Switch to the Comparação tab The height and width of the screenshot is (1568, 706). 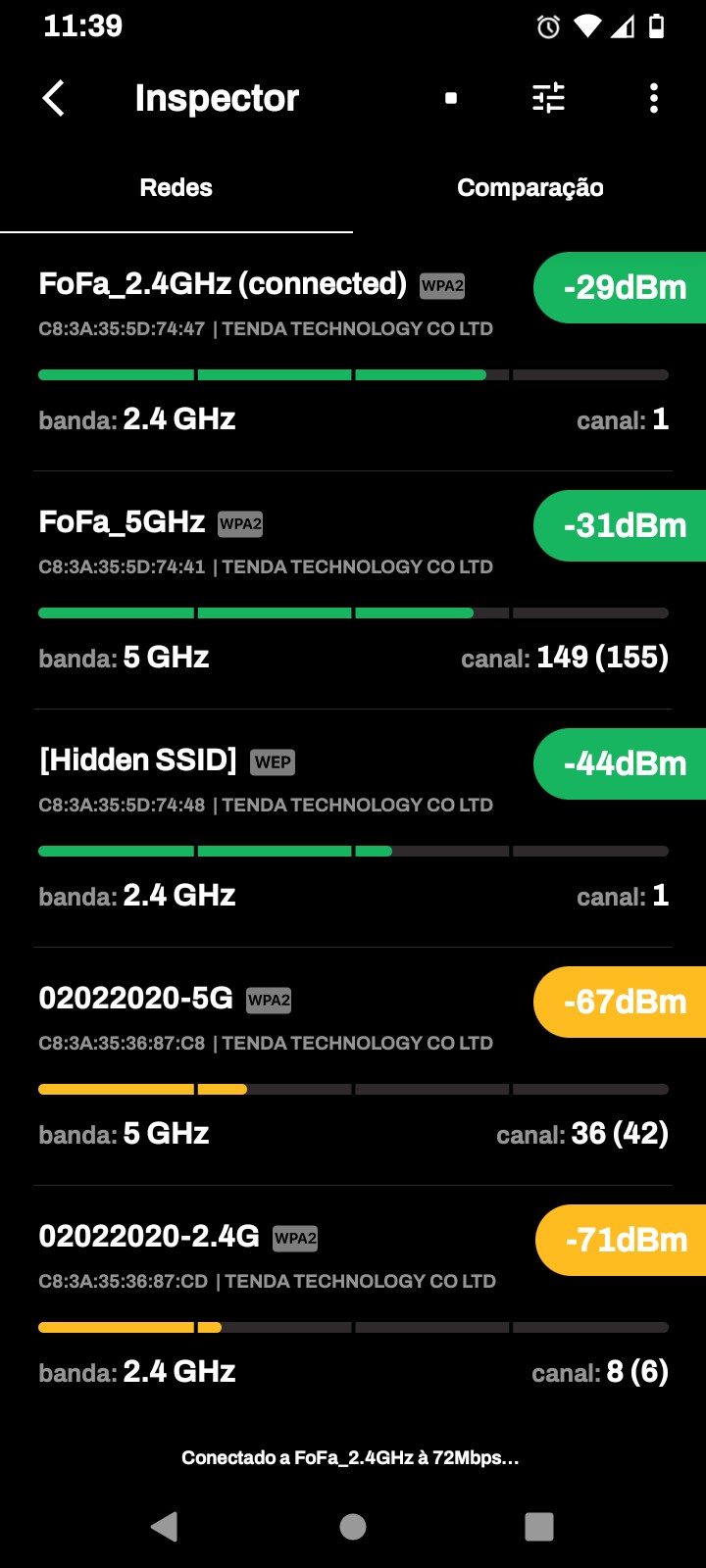[529, 188]
